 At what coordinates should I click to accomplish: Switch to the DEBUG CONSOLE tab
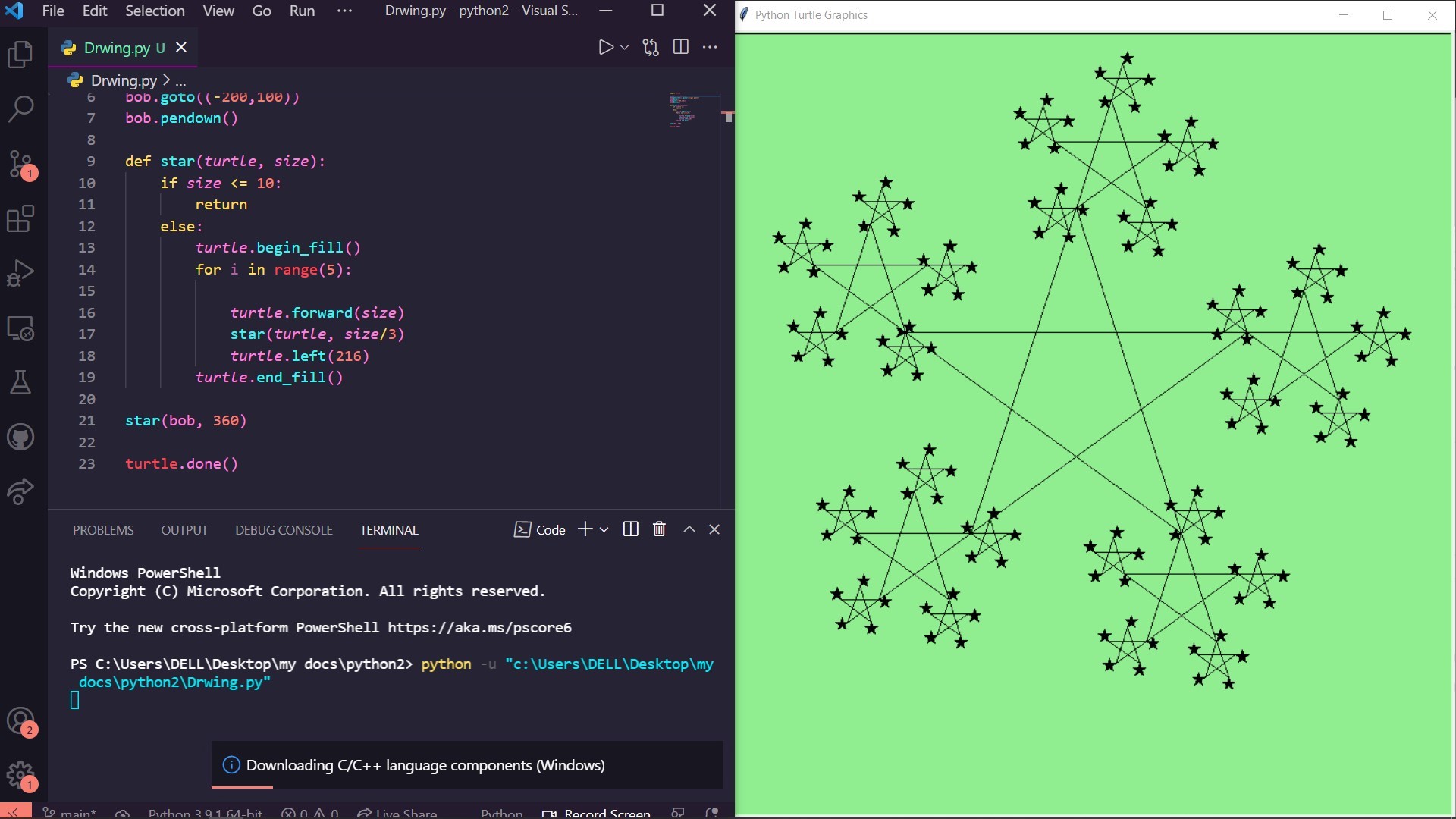(284, 530)
